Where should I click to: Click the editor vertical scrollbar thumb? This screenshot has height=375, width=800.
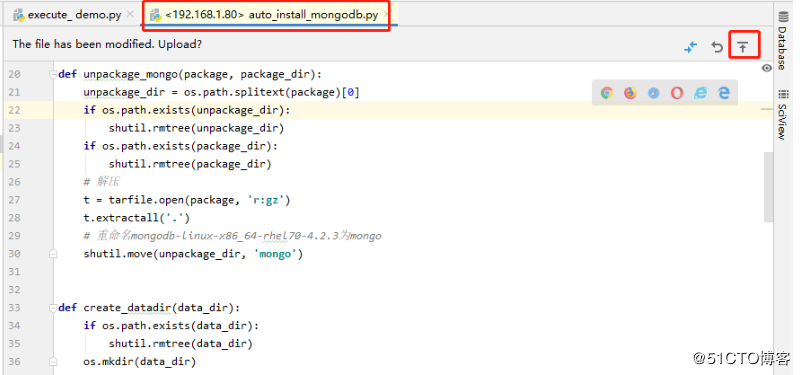coord(768,186)
